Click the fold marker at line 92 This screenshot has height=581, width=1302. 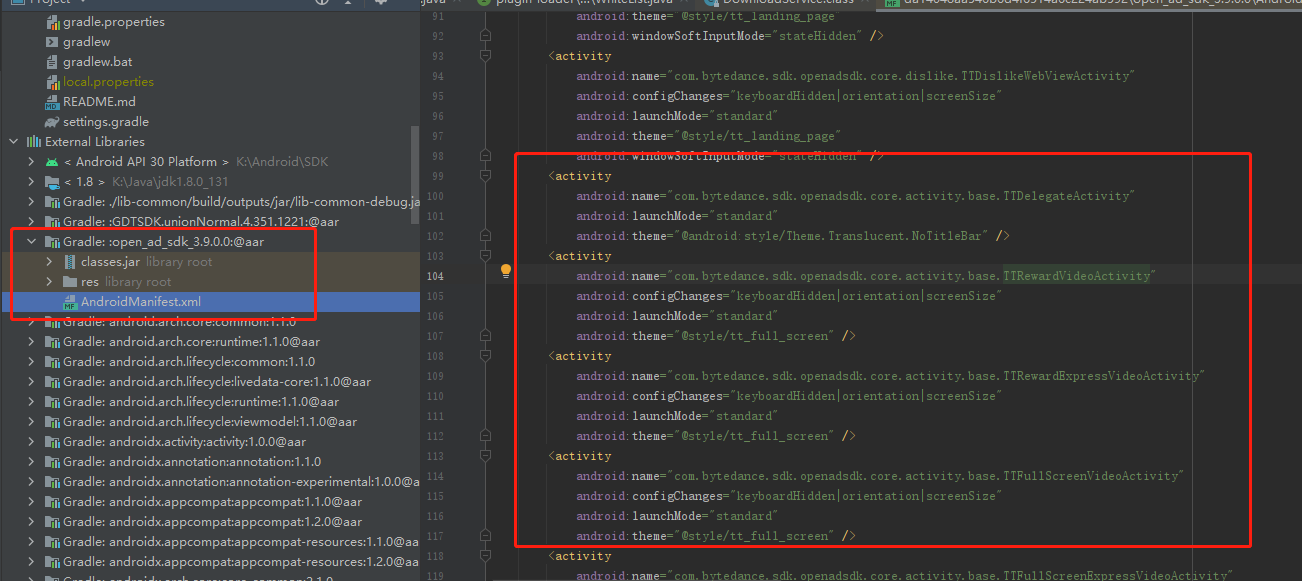pos(485,36)
